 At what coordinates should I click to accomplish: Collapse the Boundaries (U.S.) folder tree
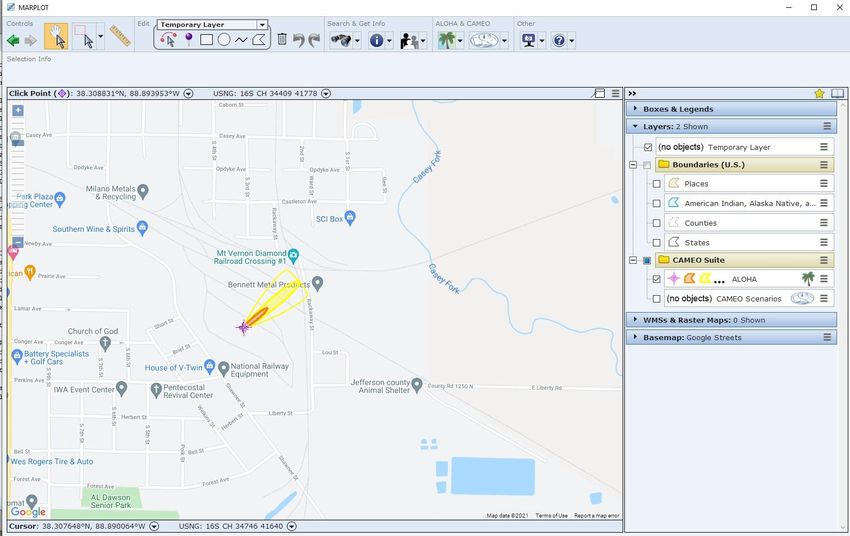(x=633, y=165)
